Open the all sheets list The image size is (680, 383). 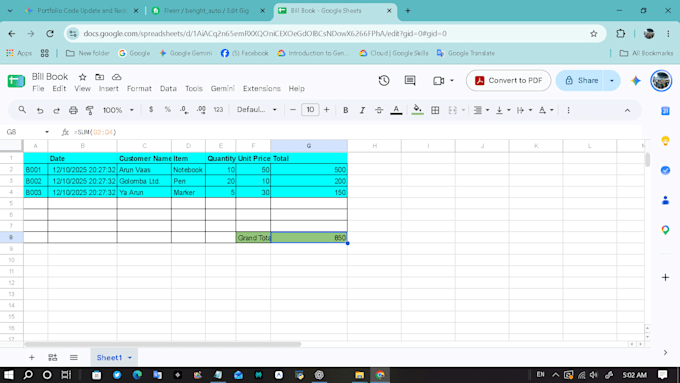74,357
